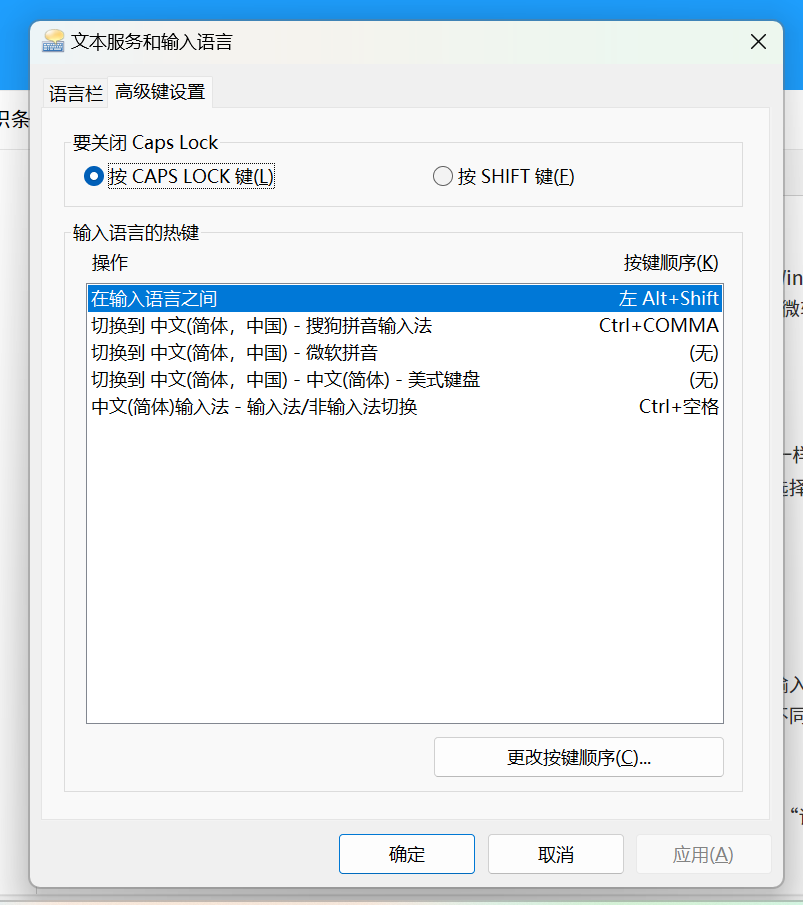Viewport: 803px width, 905px height.
Task: Click the Ctrl+空格 key sequence value
Action: (x=679, y=407)
